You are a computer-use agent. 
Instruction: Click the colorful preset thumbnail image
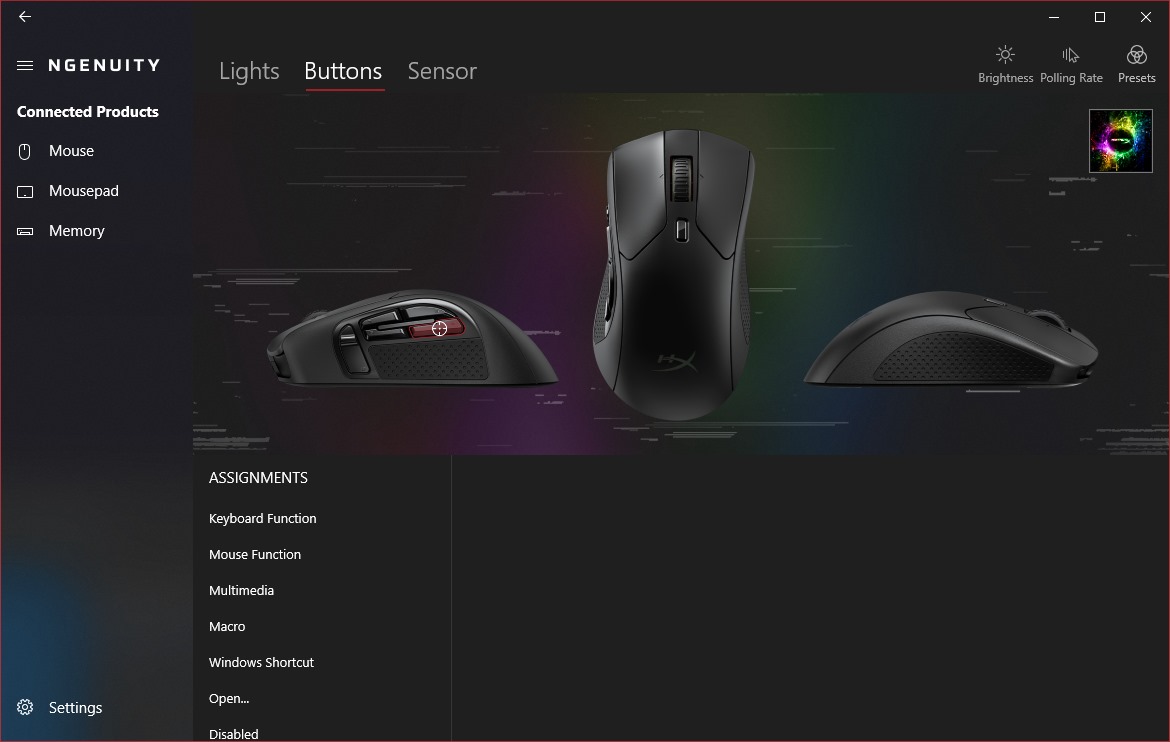[x=1121, y=141]
